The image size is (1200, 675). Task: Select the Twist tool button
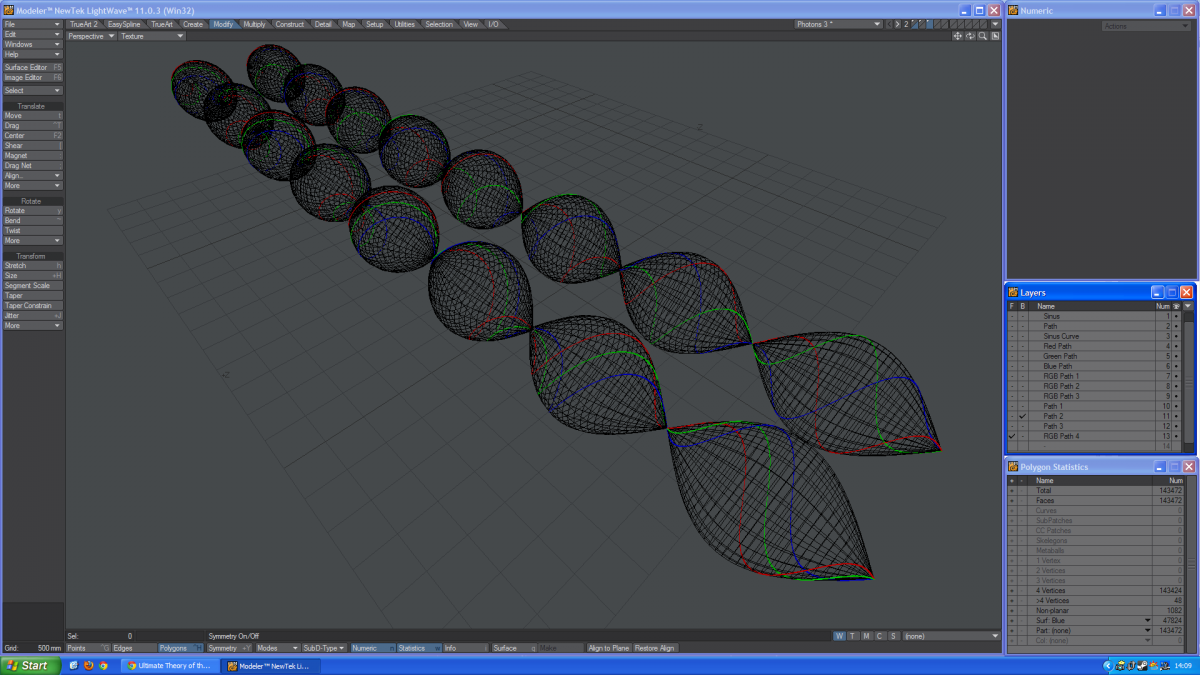[x=33, y=230]
